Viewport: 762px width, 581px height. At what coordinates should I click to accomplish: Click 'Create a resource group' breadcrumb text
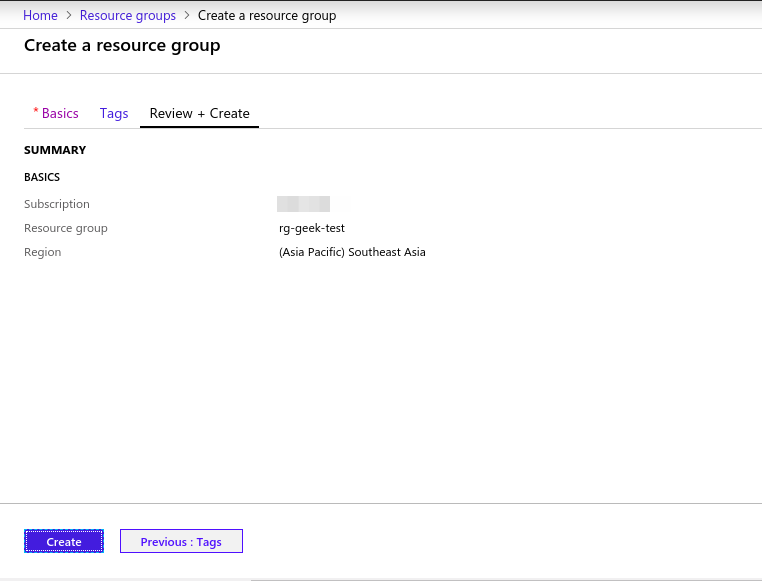[x=267, y=15]
